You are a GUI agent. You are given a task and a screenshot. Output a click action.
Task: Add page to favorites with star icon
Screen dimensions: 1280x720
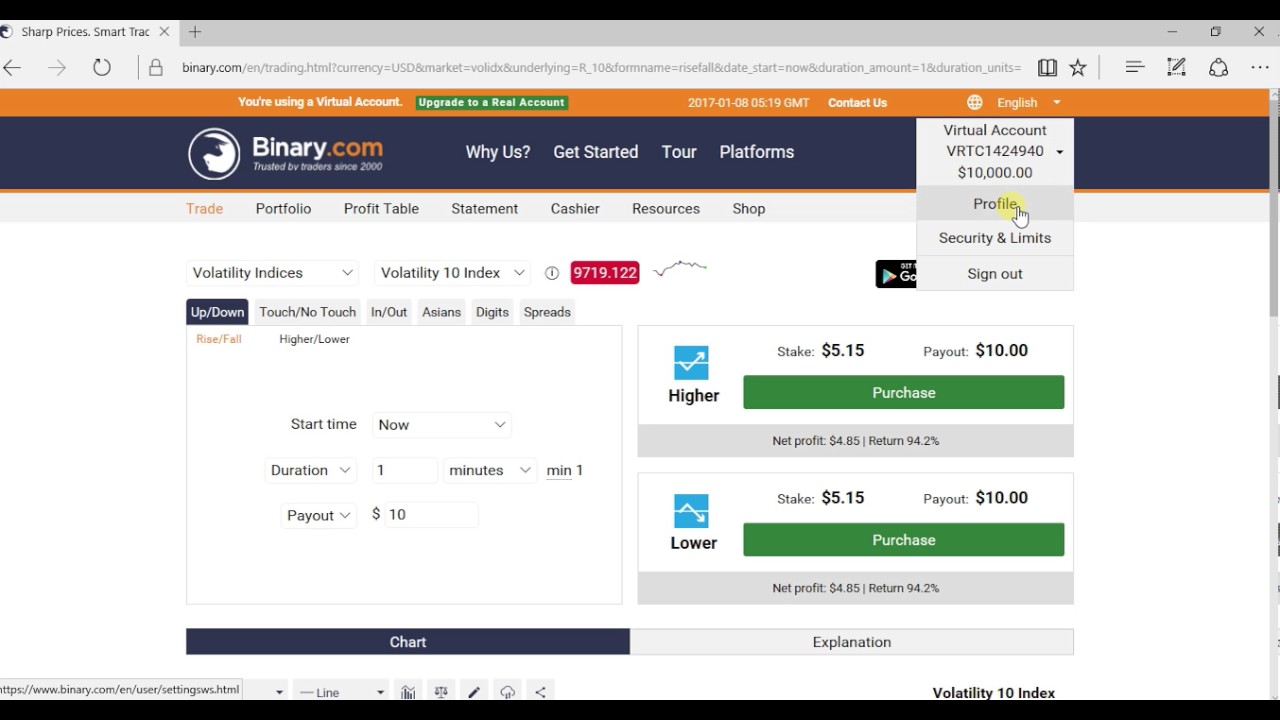(x=1078, y=68)
